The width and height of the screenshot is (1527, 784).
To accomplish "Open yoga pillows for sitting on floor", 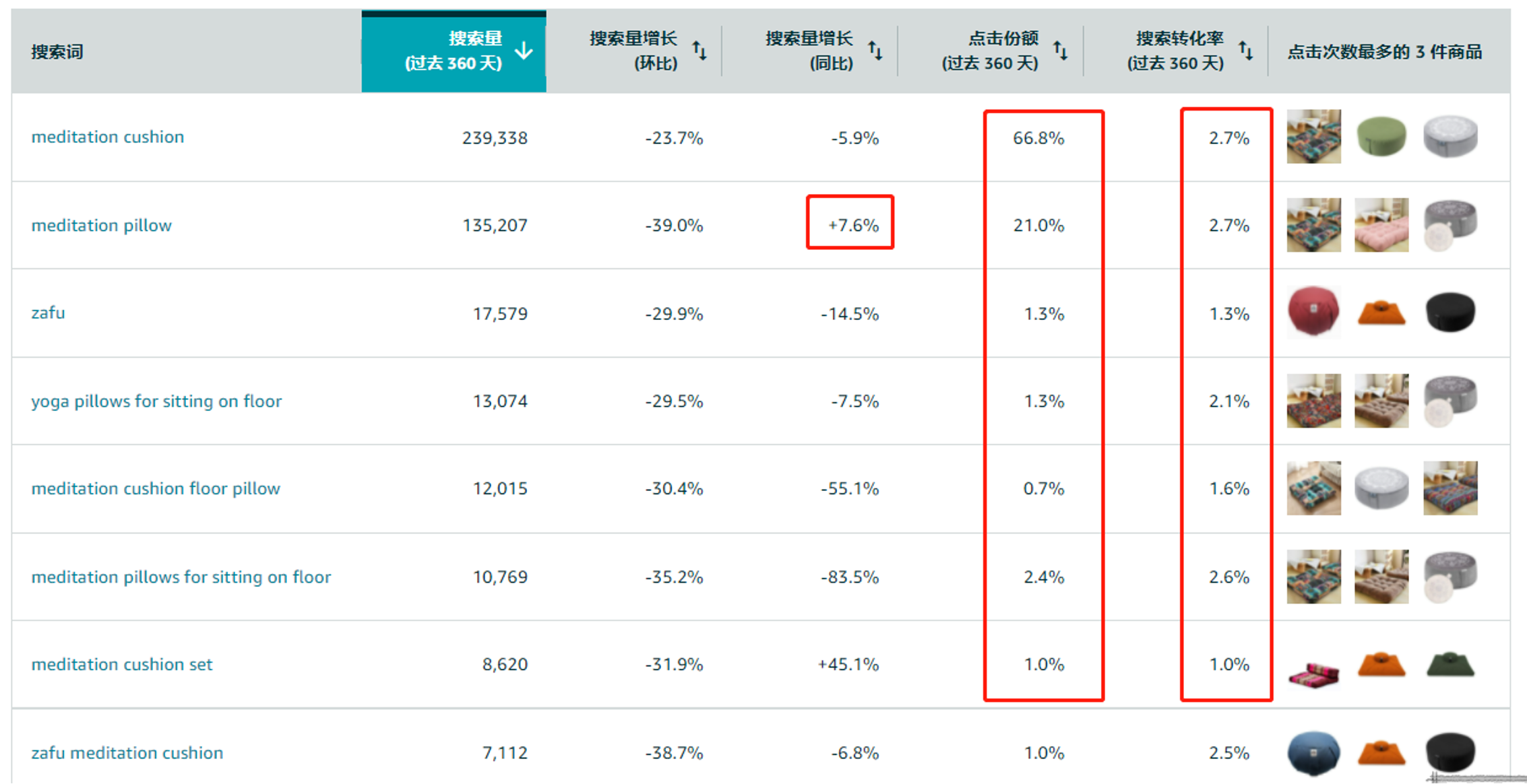I will pyautogui.click(x=157, y=401).
